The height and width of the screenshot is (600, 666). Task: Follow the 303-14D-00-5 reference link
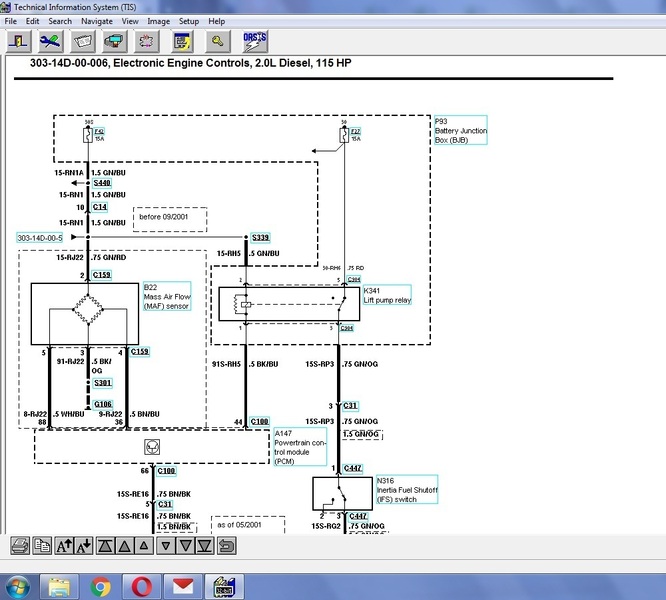tap(40, 238)
